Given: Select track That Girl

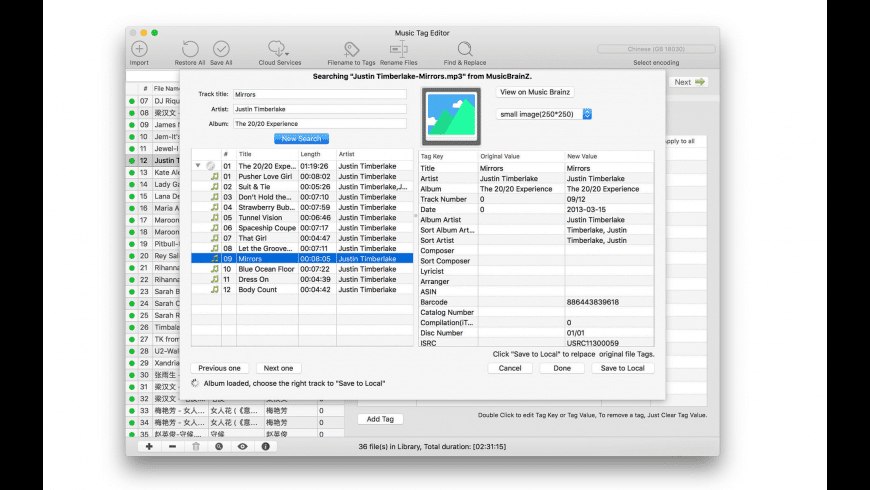Looking at the screenshot, I should tap(302, 238).
